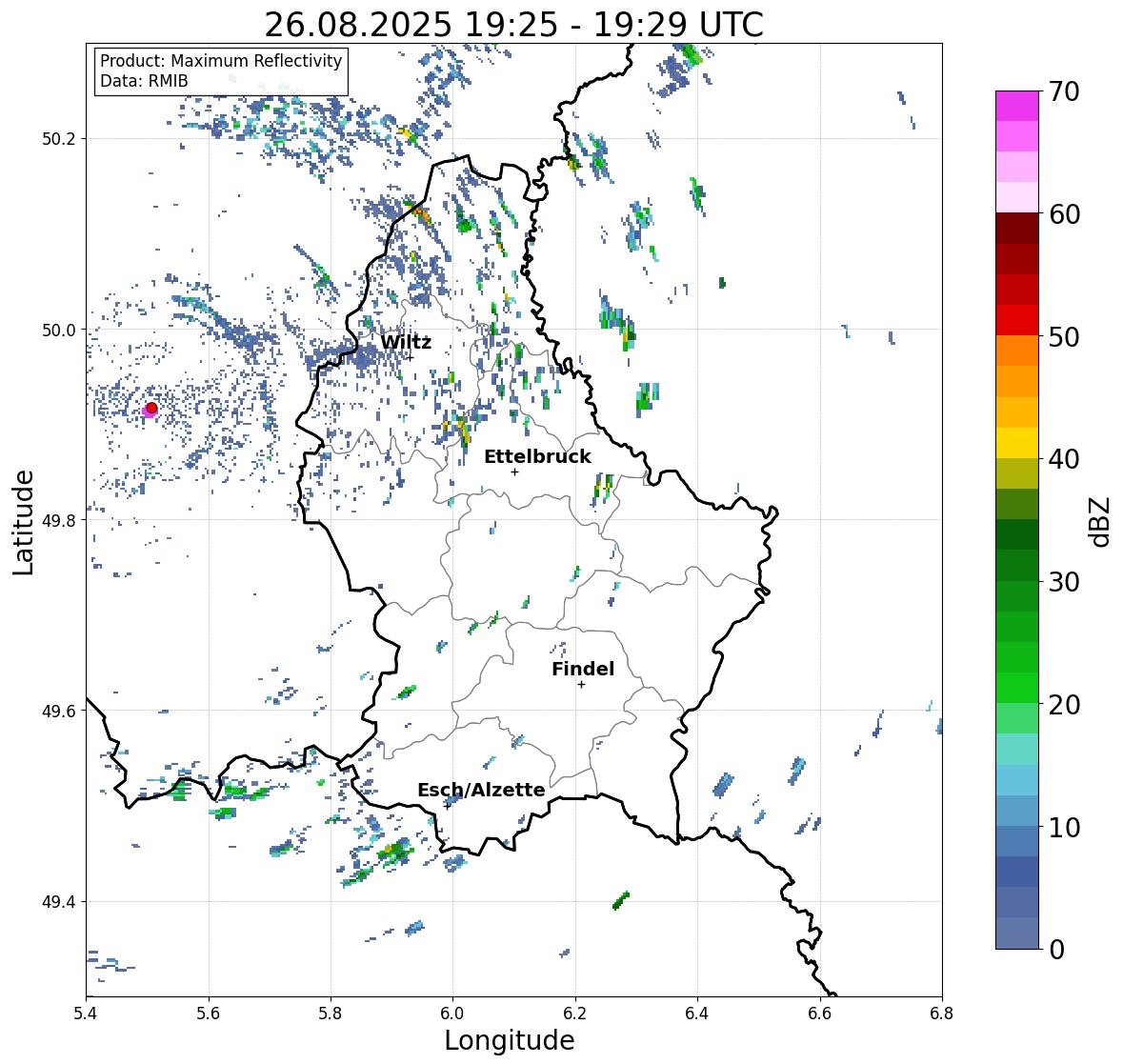This screenshot has height=1064, width=1123.
Task: Click the 49.4 latitude tick label
Action: point(59,902)
